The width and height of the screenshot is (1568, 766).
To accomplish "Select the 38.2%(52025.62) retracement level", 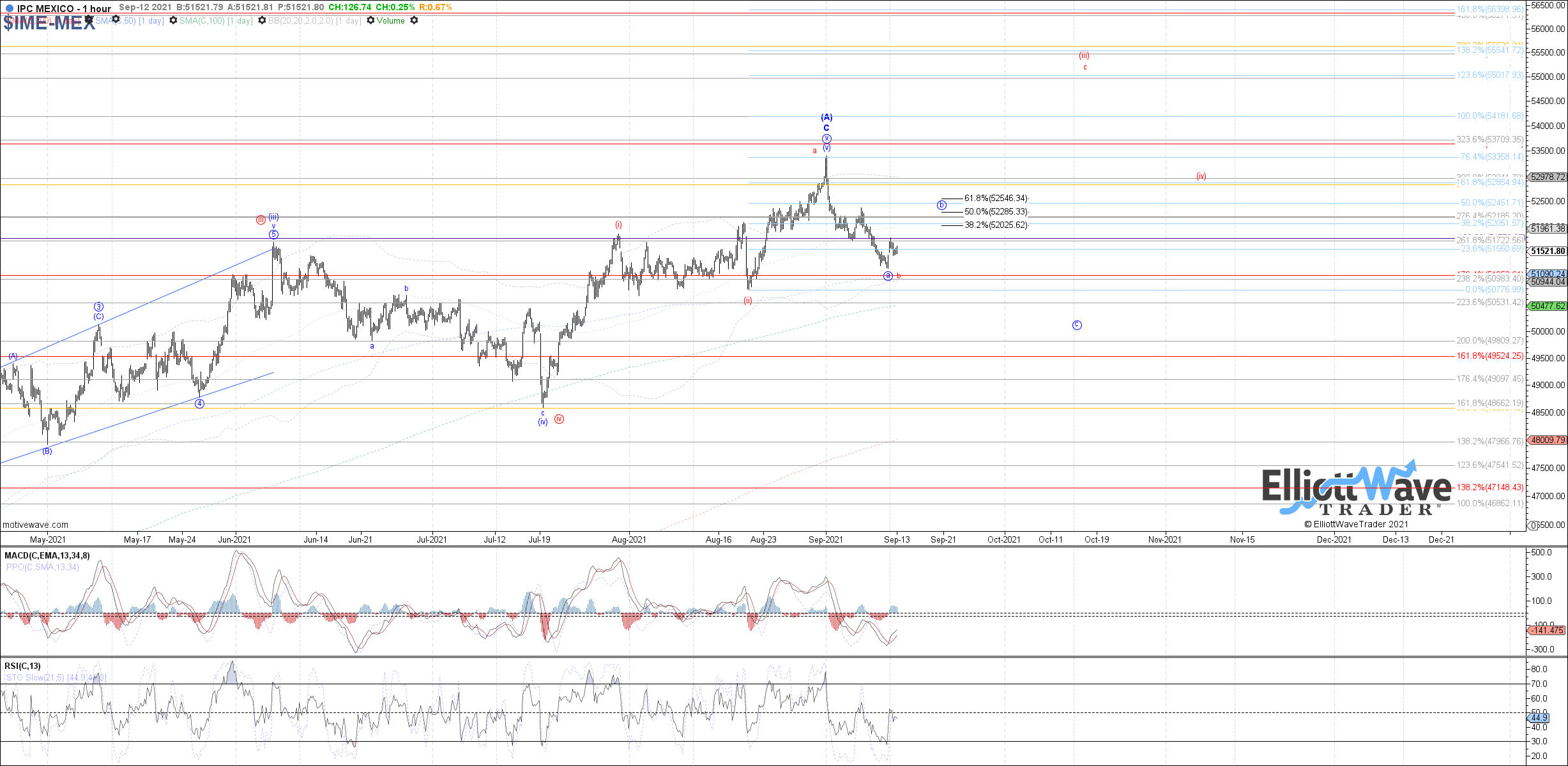I will (x=996, y=225).
